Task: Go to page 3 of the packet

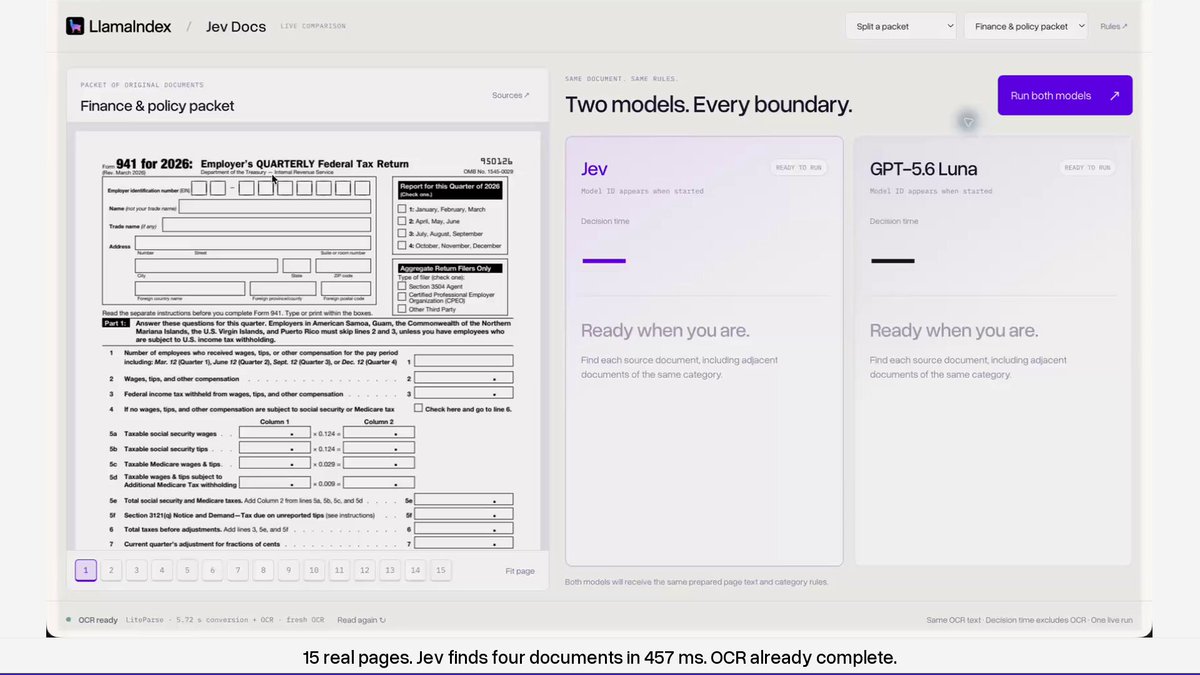Action: coord(136,570)
